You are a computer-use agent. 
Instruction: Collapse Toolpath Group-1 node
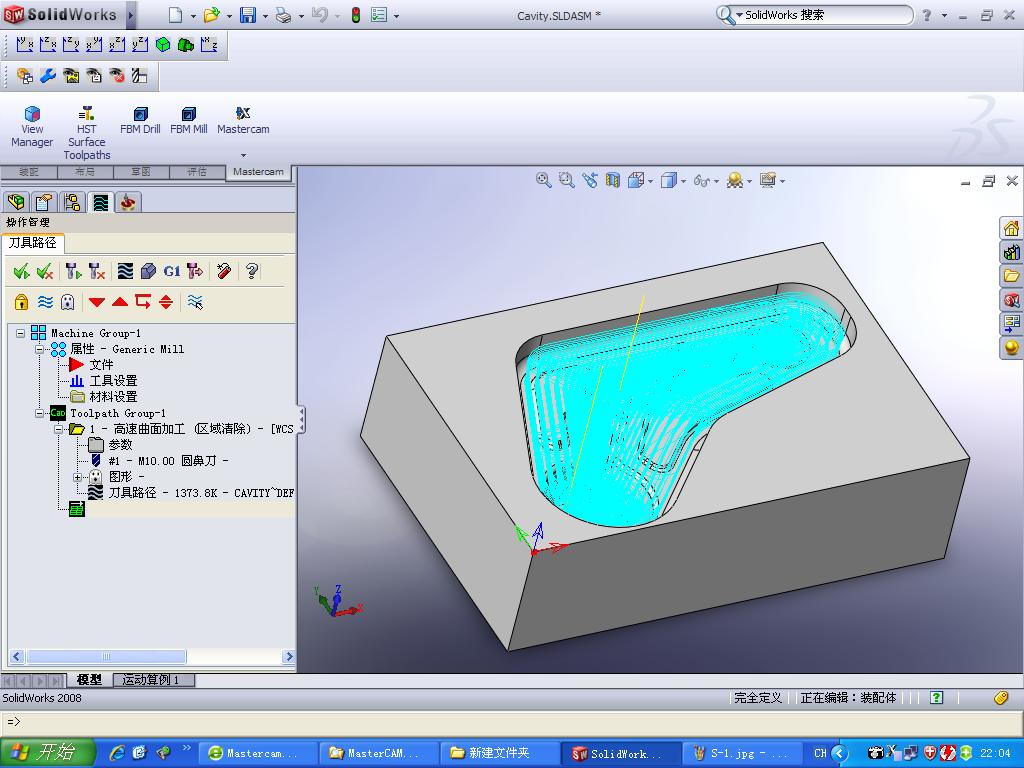[40, 413]
